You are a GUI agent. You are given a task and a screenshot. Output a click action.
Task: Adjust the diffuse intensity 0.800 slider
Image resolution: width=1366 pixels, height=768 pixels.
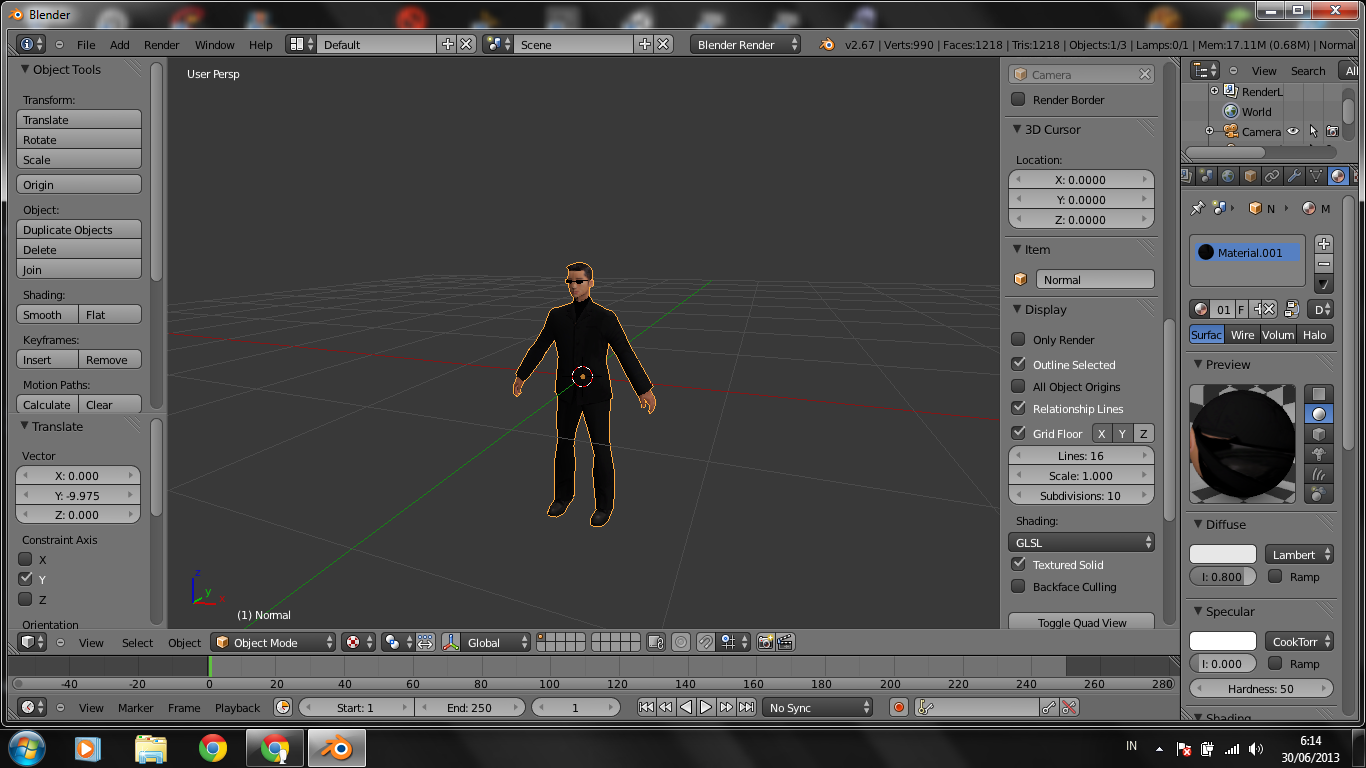[x=1222, y=577]
